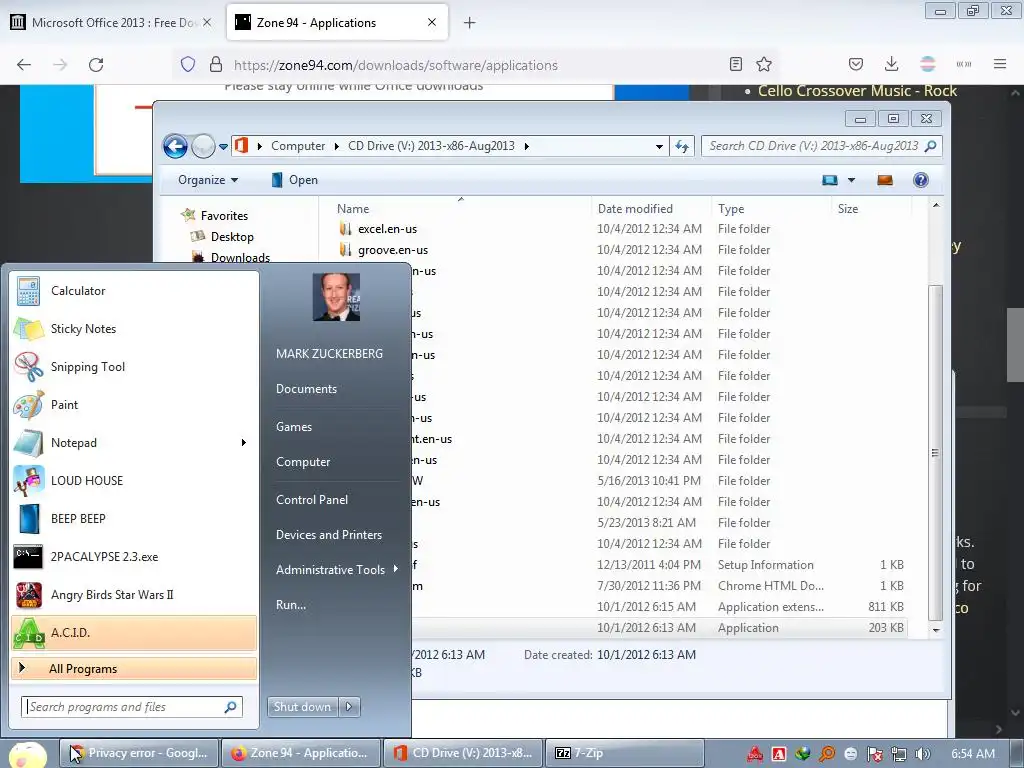1024x768 pixels.
Task: Click the zone94.com URL address bar
Action: click(395, 65)
